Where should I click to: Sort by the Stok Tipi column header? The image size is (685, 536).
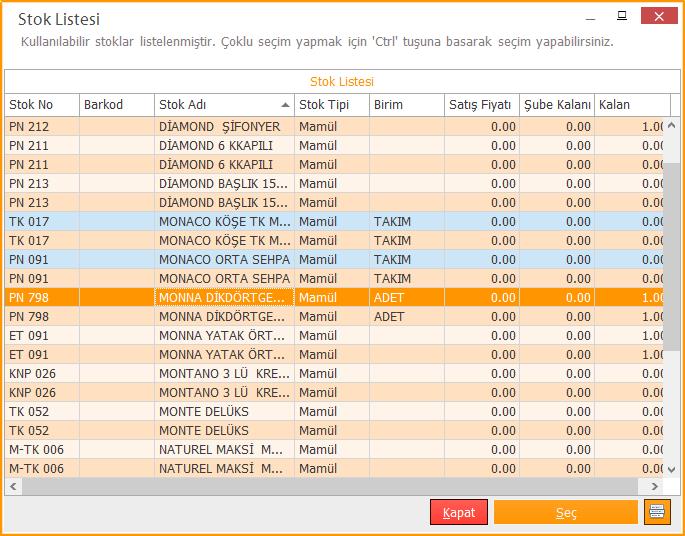(330, 105)
